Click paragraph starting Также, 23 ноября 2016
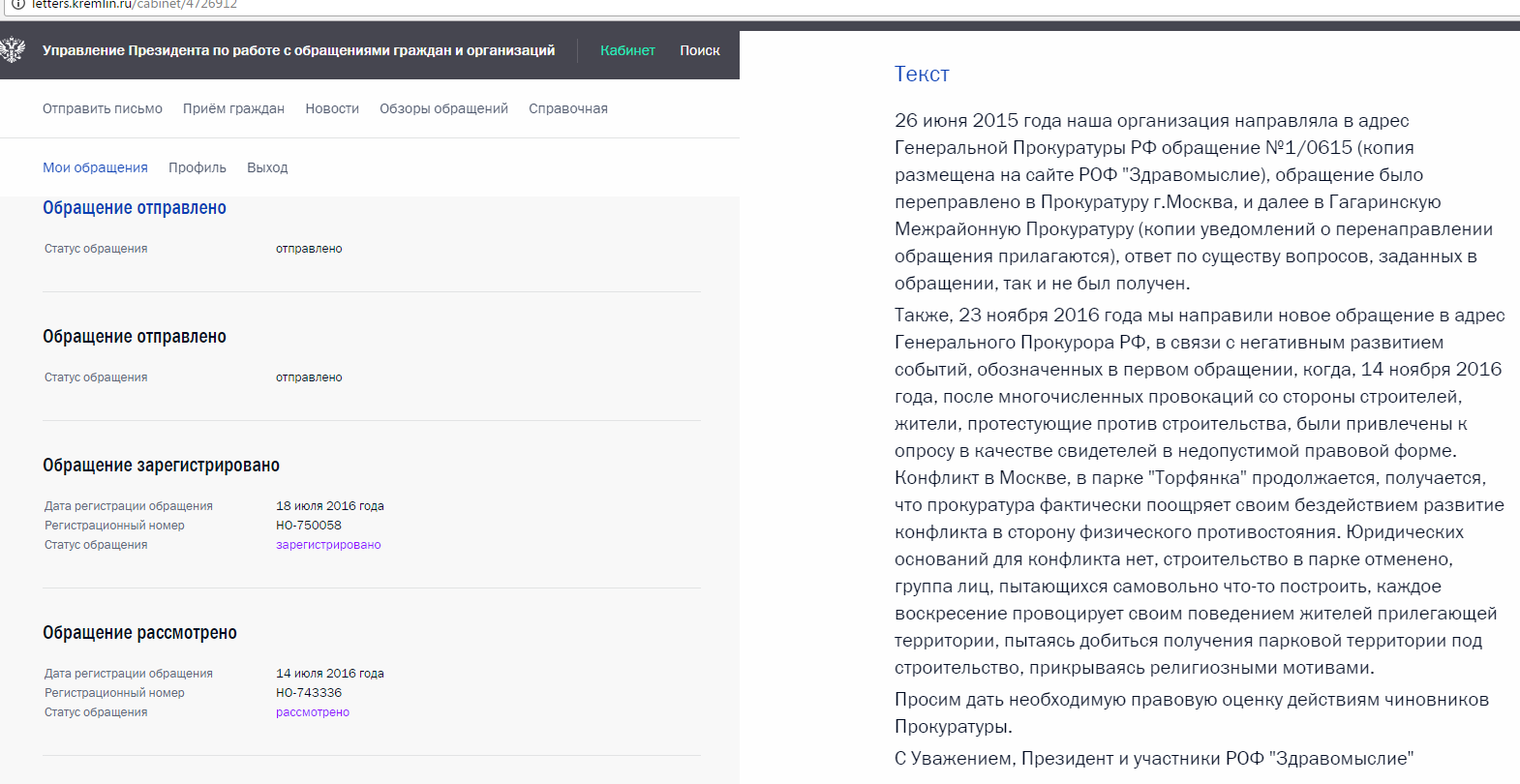Screen dimensions: 1520x784 pyautogui.click(x=1200, y=492)
